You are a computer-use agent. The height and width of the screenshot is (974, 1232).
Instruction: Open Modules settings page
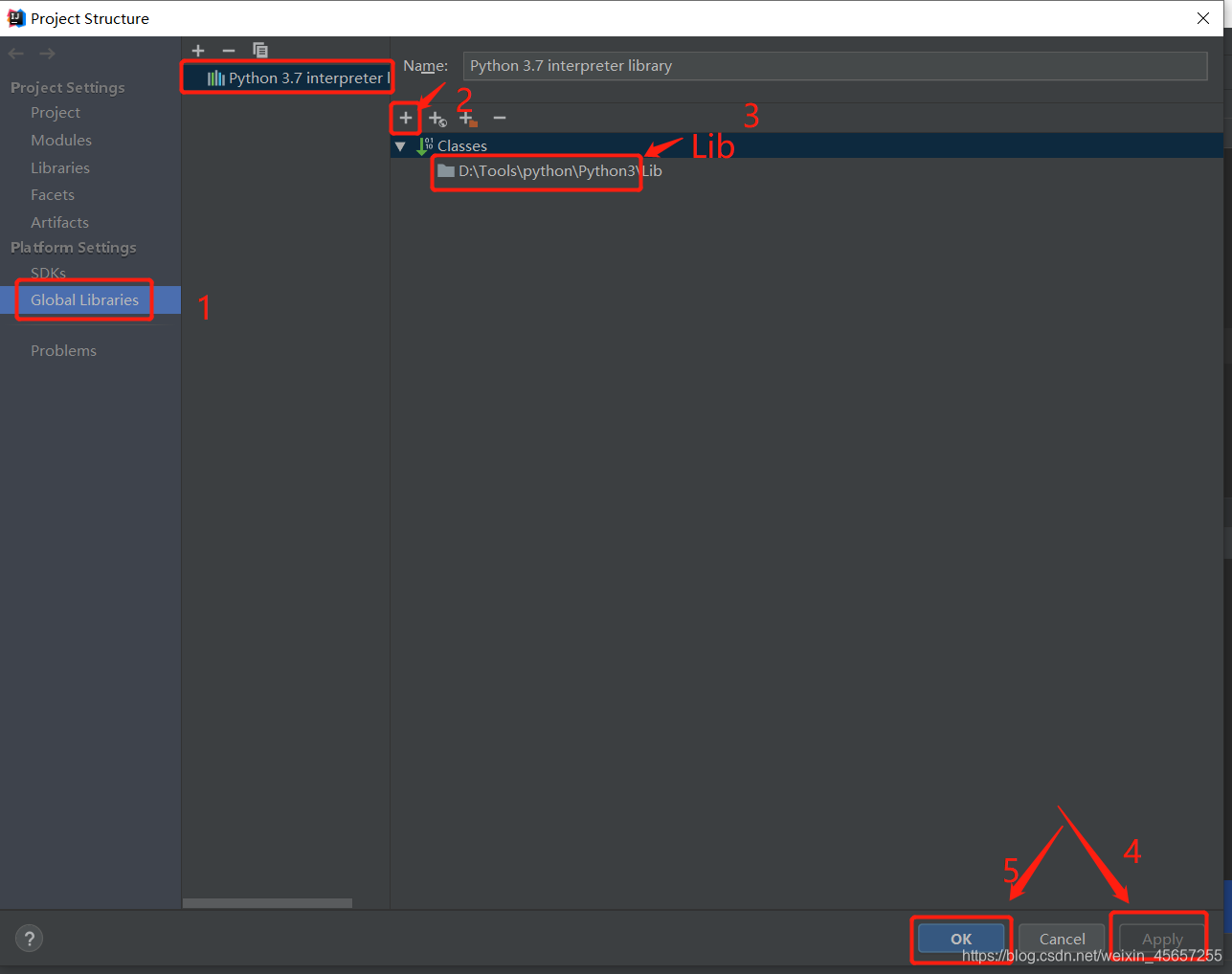[61, 141]
